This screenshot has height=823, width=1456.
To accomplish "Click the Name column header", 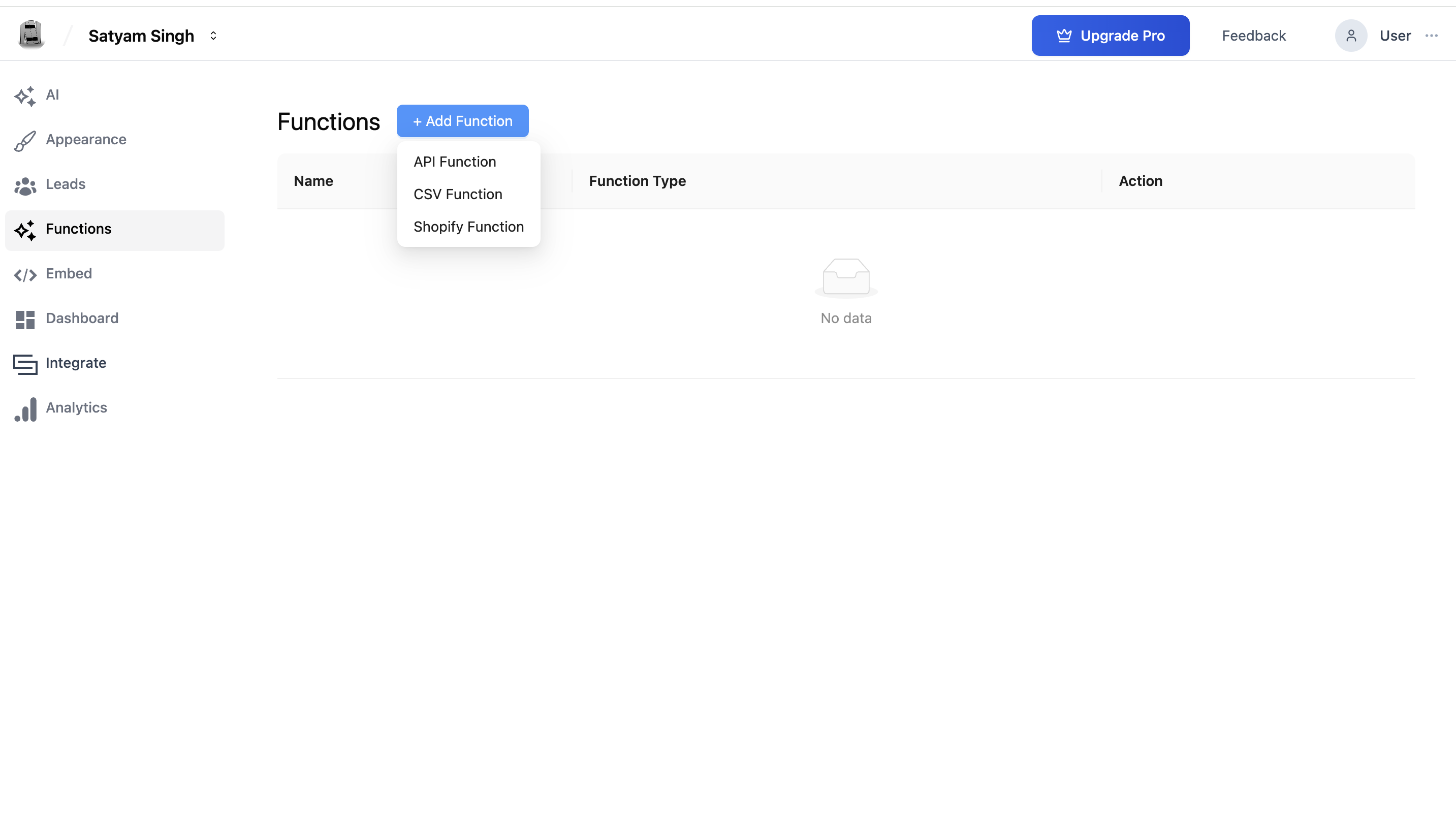I will click(313, 181).
